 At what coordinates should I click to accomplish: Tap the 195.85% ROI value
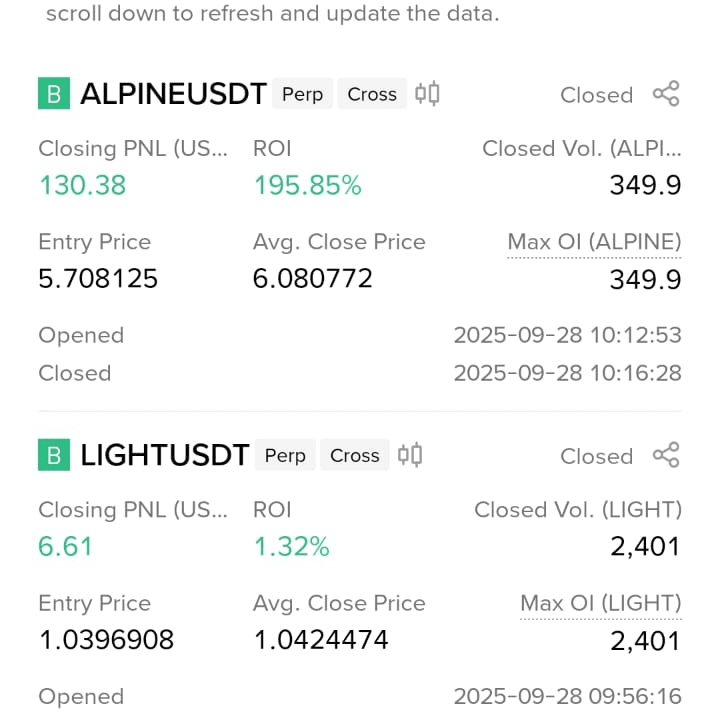(308, 186)
